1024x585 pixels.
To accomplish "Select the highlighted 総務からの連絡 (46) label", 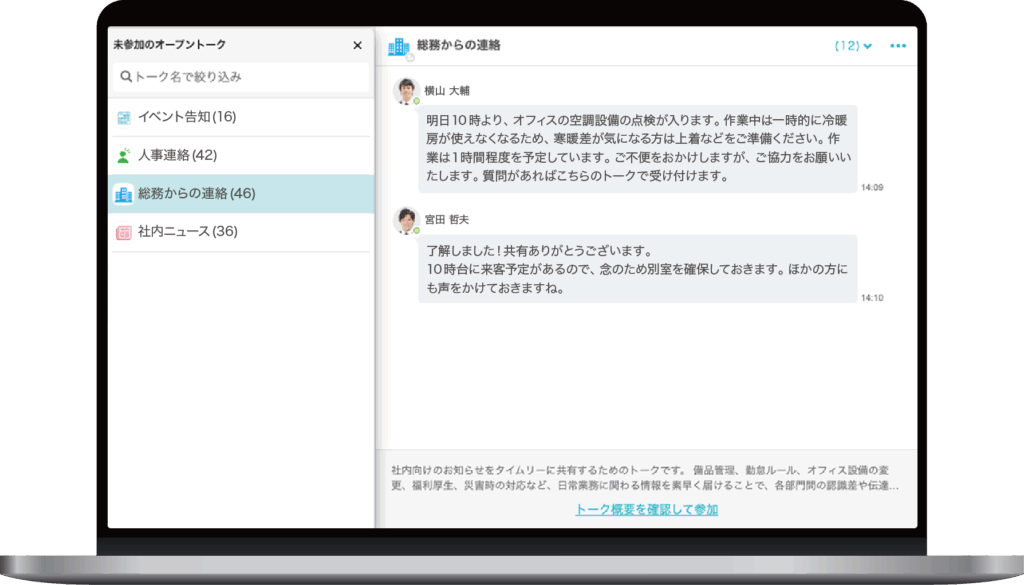I will click(196, 194).
